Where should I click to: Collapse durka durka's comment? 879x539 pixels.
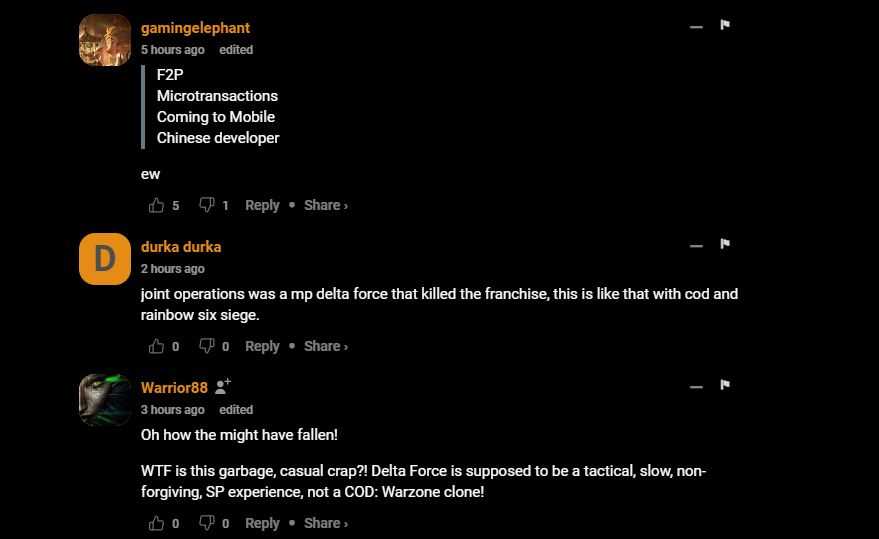pyautogui.click(x=696, y=245)
